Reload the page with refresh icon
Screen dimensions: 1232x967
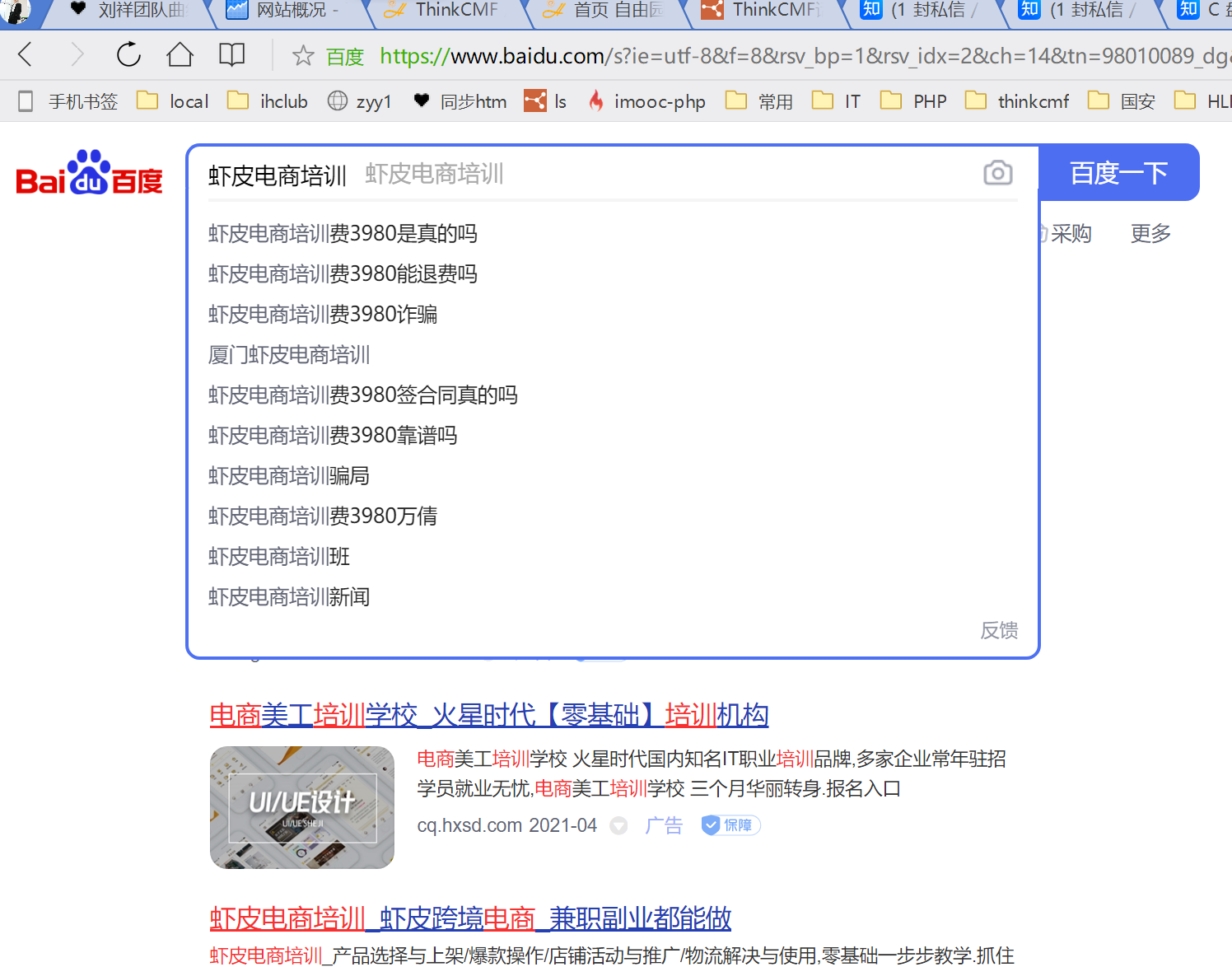click(x=128, y=55)
